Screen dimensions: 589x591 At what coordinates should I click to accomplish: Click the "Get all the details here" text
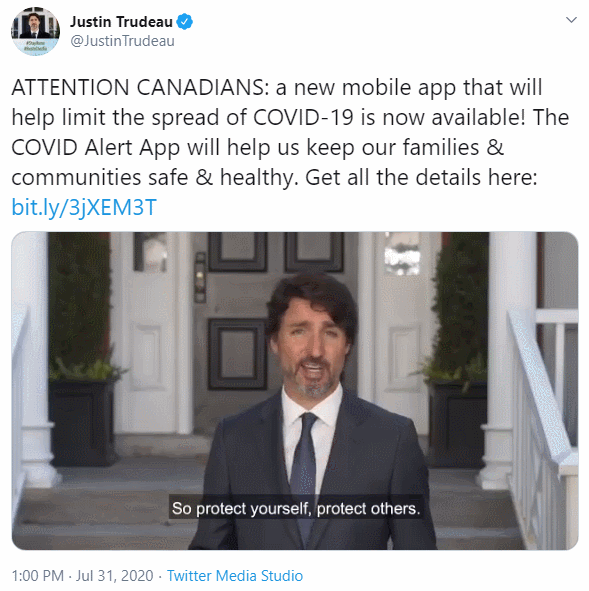pyautogui.click(x=421, y=177)
